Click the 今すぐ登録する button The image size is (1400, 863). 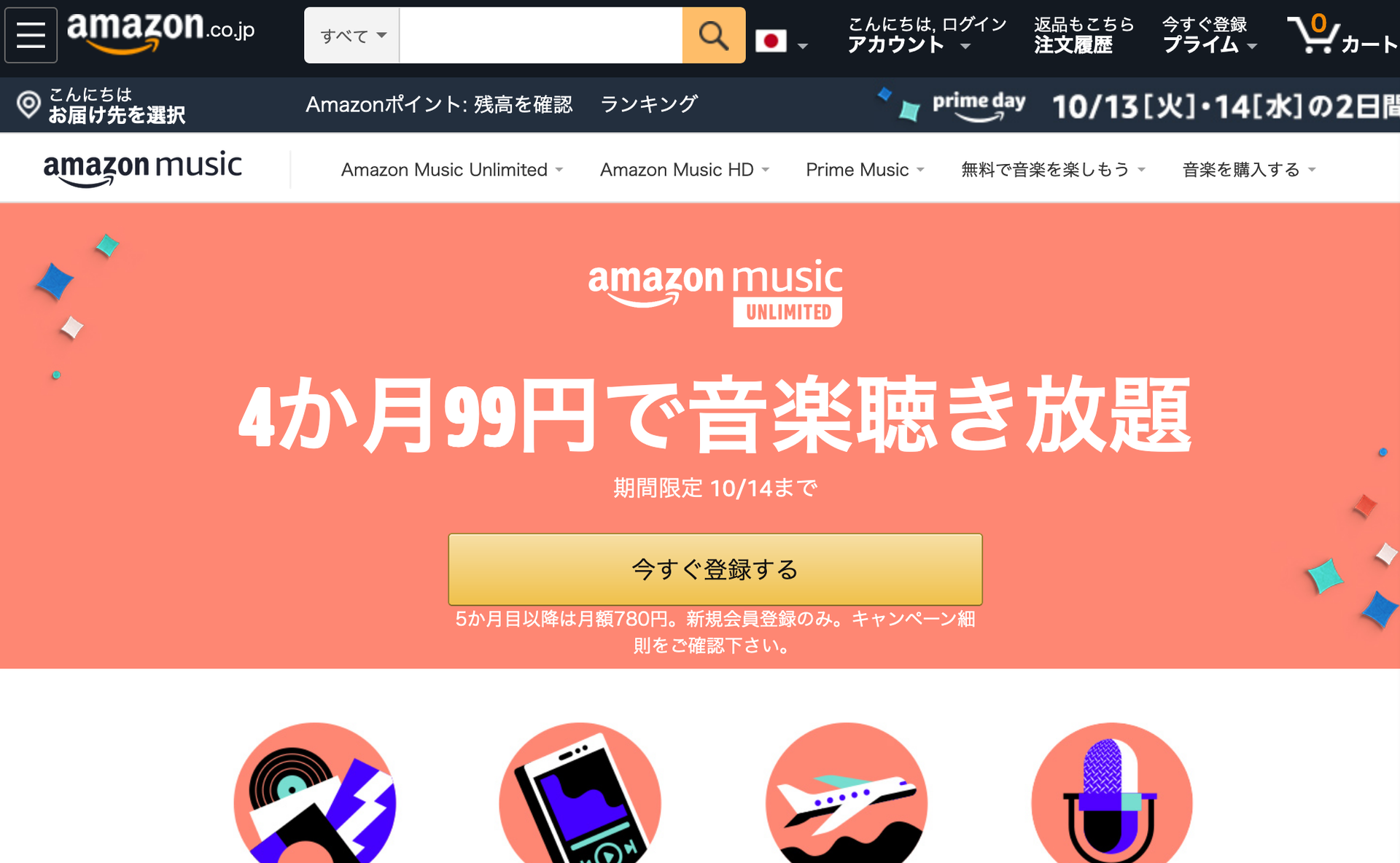point(715,569)
